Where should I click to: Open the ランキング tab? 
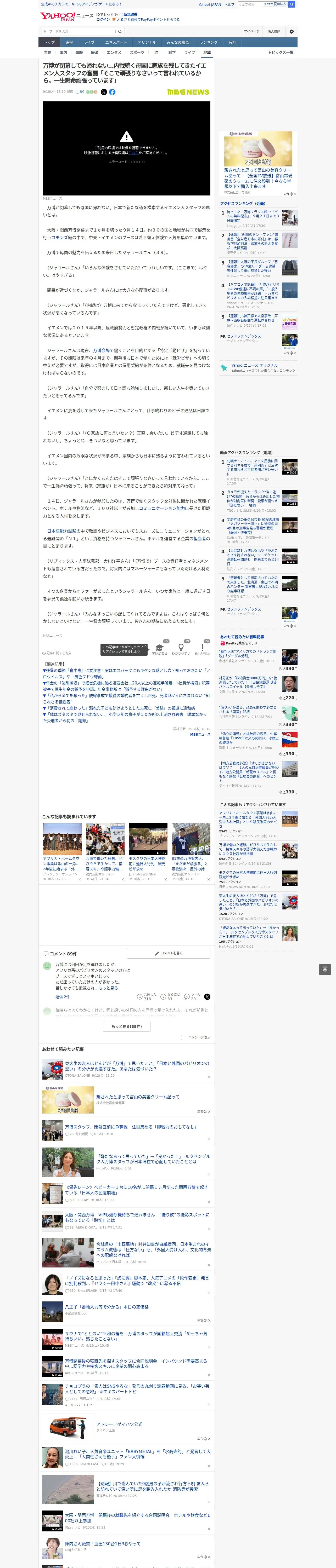209,43
